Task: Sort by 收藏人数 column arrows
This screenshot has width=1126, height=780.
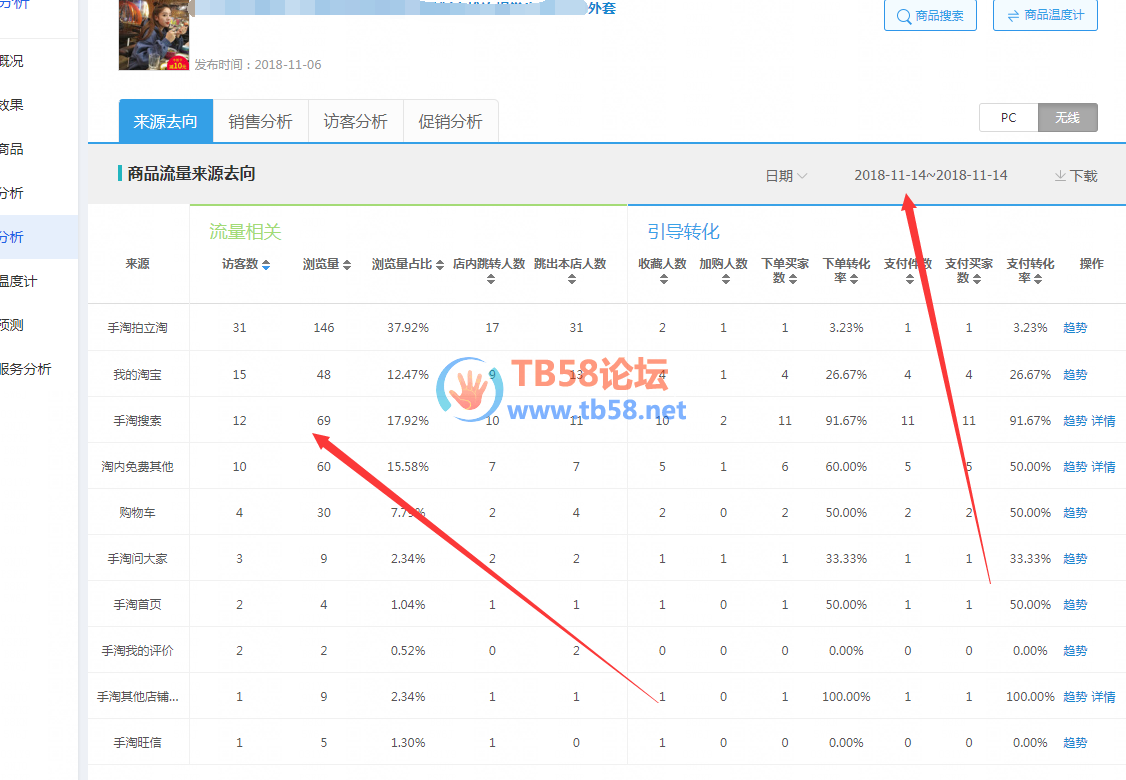Action: coord(664,279)
